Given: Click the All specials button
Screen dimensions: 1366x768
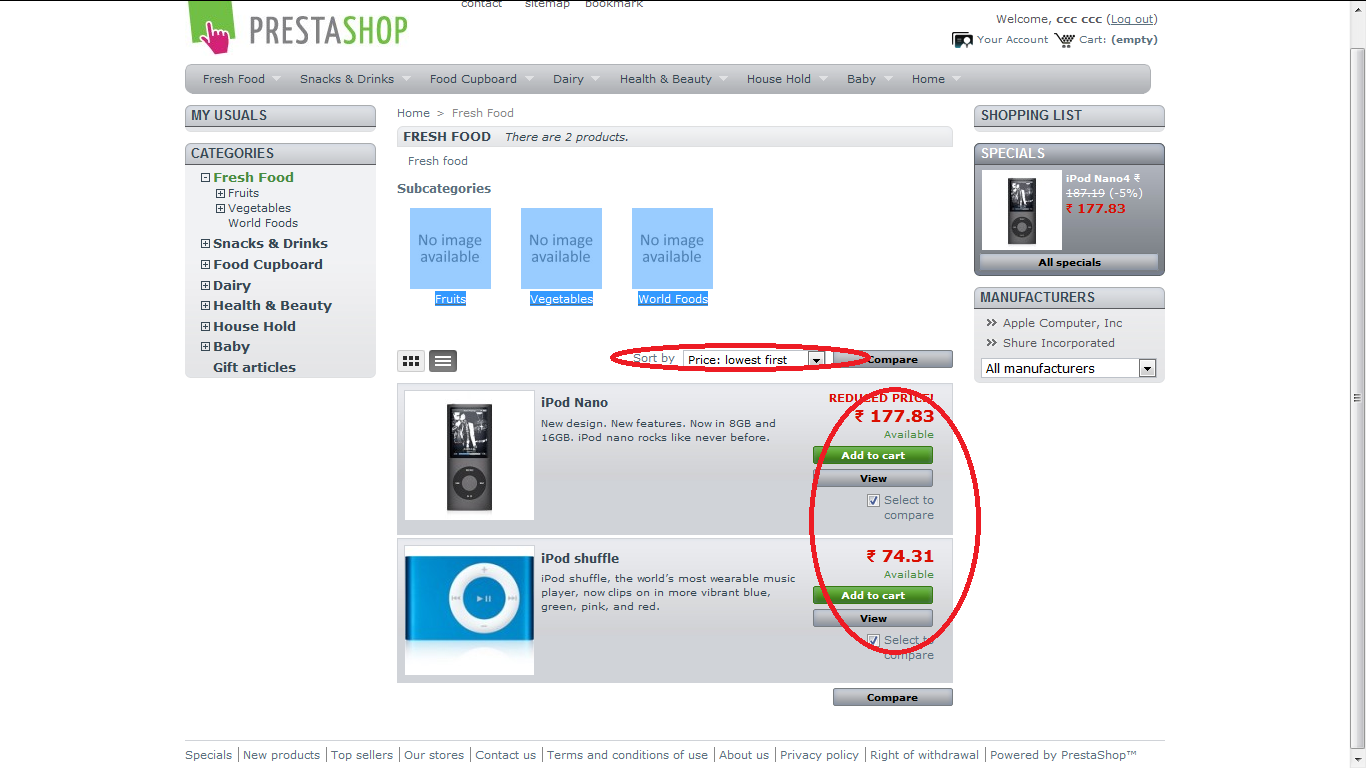Looking at the screenshot, I should (x=1069, y=263).
